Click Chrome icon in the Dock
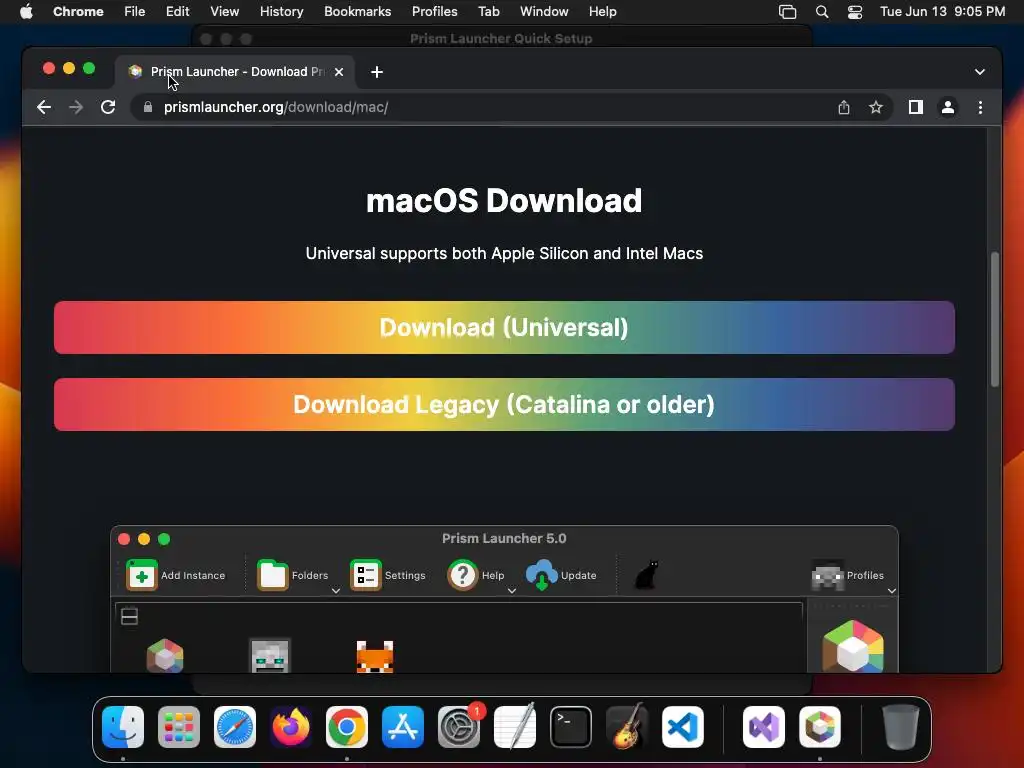The image size is (1024, 768). (x=347, y=727)
